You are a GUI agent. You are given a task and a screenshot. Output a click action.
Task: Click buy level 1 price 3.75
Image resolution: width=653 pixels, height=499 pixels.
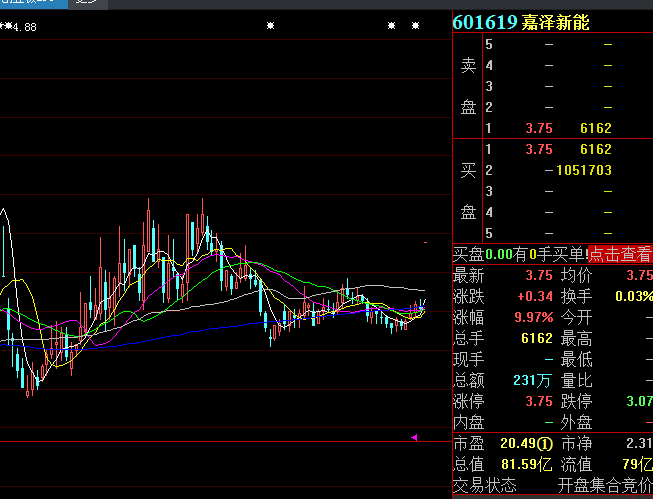click(539, 149)
